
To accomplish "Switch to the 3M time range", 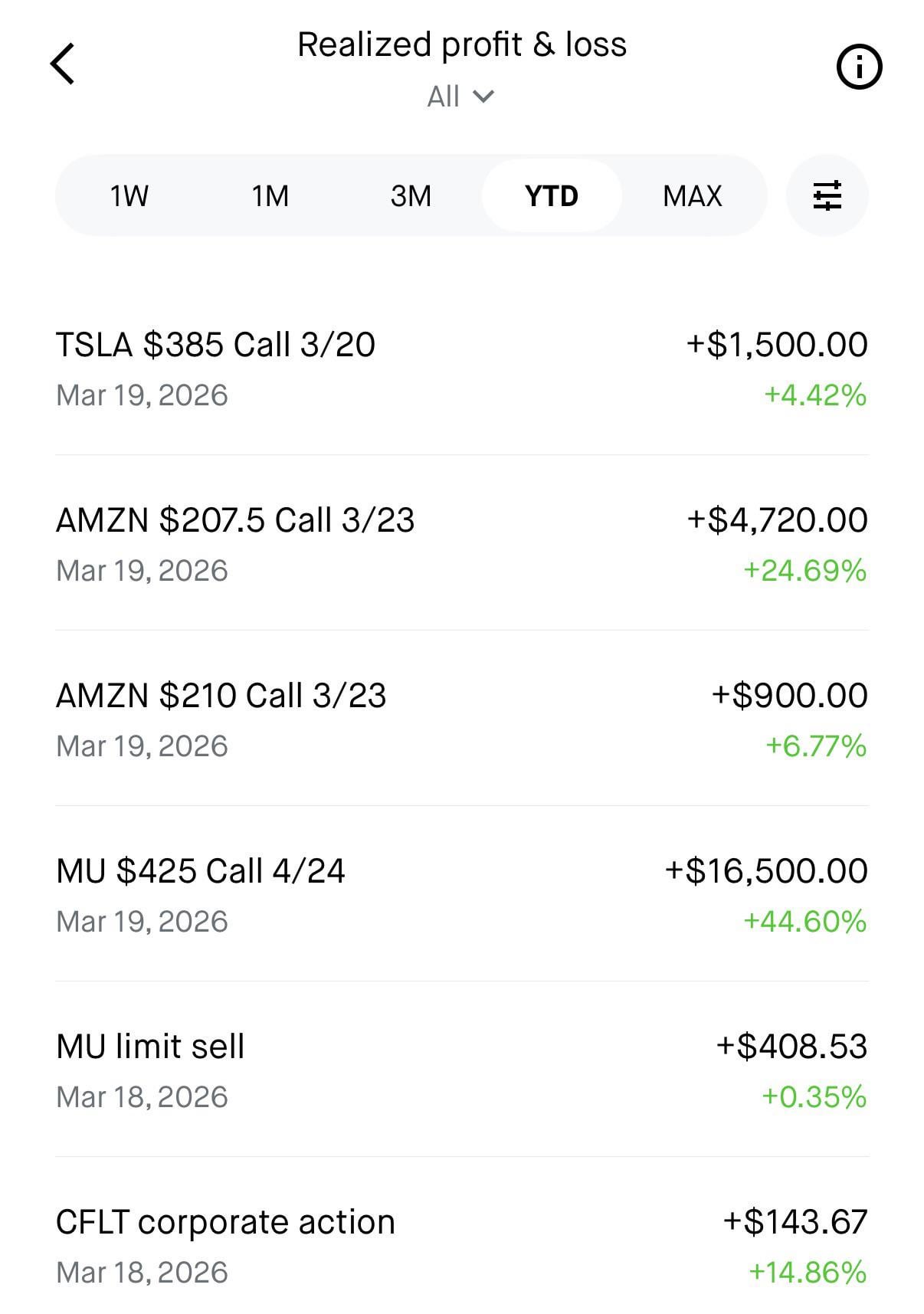I will [x=411, y=196].
